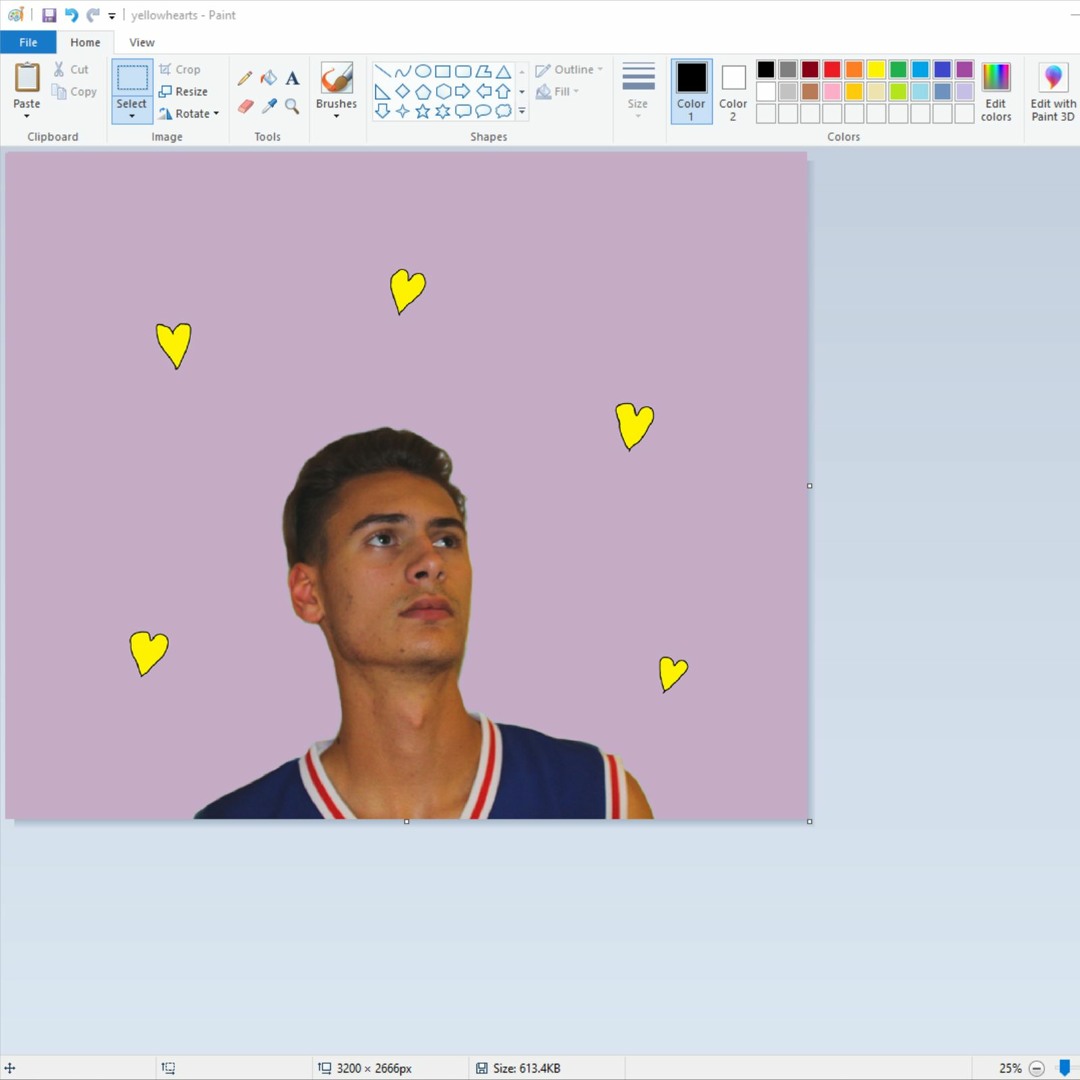Toggle Color 1 as the active color
Viewport: 1080px width, 1080px height.
[x=691, y=90]
